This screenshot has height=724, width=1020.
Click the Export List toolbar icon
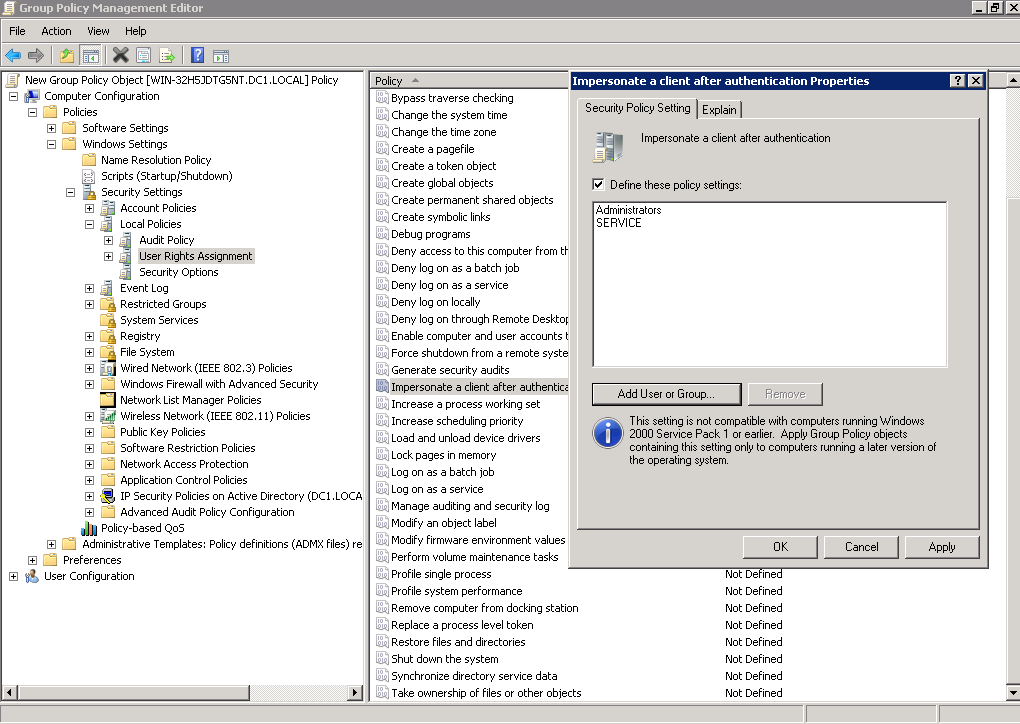tap(167, 56)
